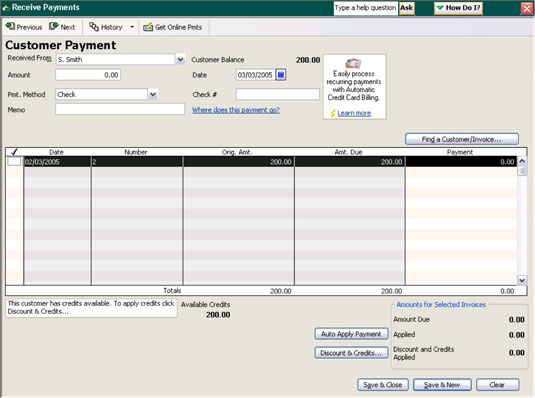This screenshot has width=535, height=398.
Task: Click the Amount input field
Action: pyautogui.click(x=88, y=75)
